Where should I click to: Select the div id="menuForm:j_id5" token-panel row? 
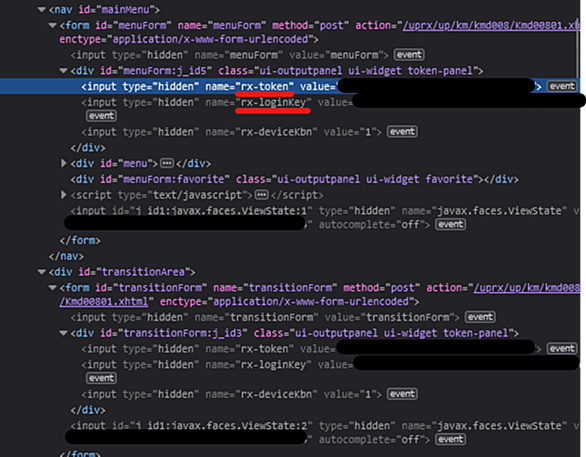pyautogui.click(x=277, y=71)
